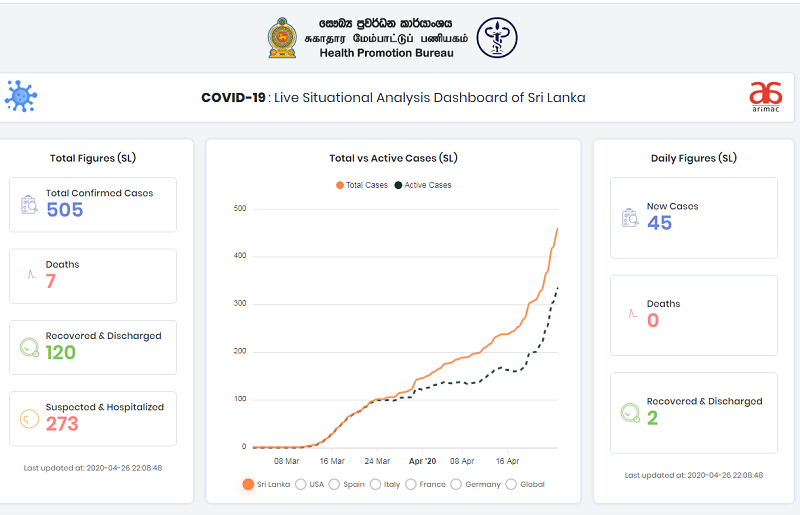Click the daily Deaths 0 card
Screen dimensions: 800x515
click(x=693, y=315)
